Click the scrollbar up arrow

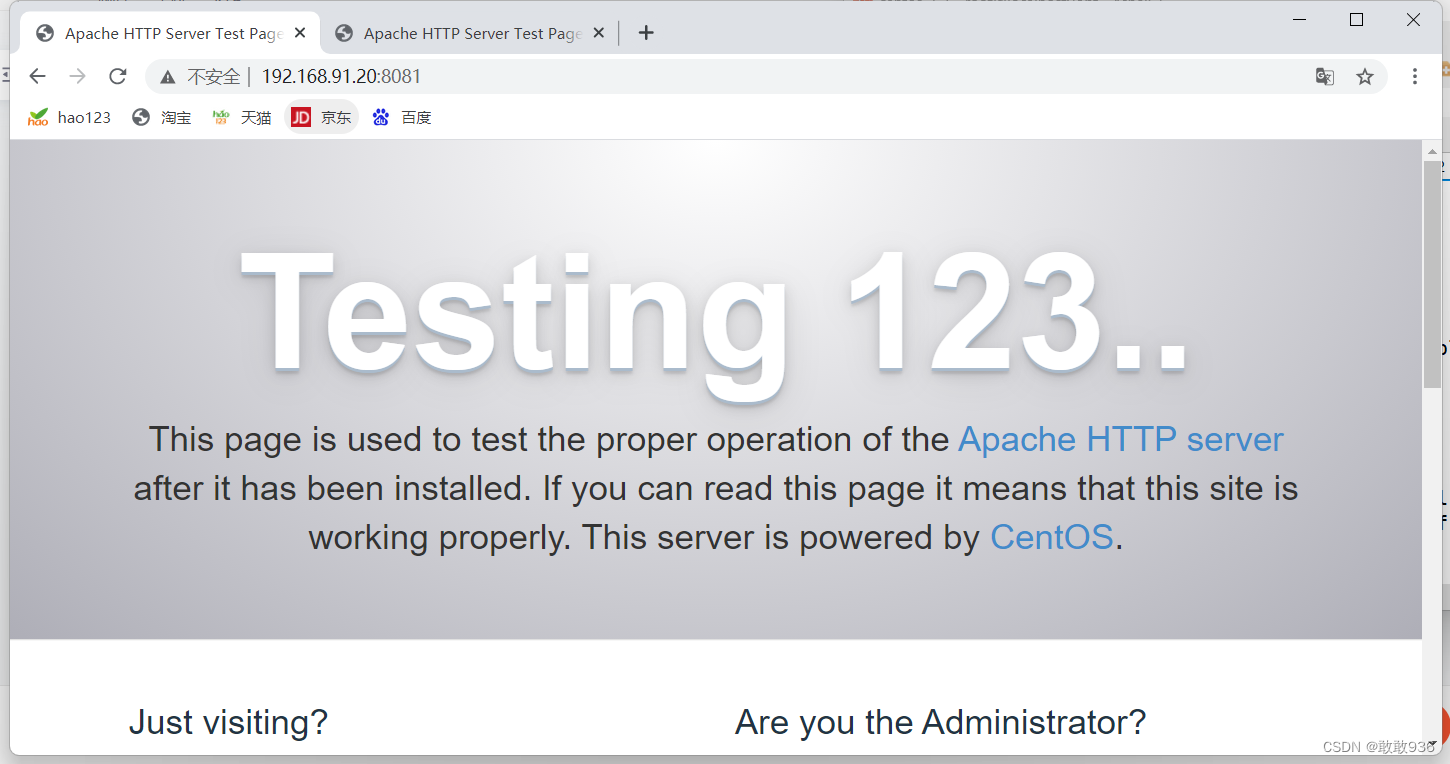[1433, 151]
